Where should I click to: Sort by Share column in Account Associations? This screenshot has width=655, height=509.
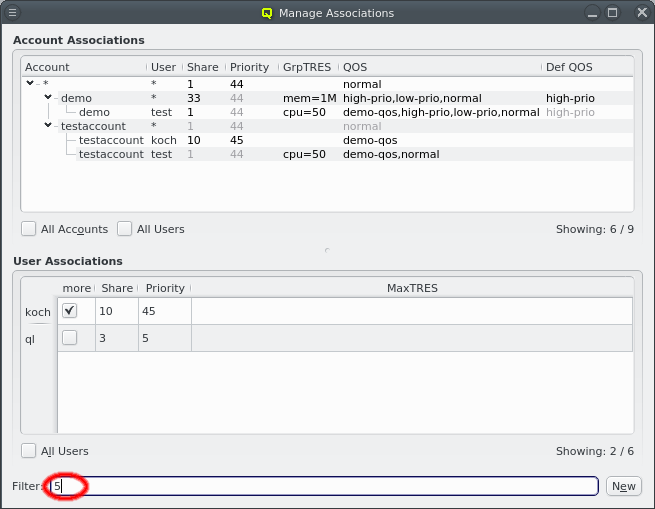pyautogui.click(x=204, y=67)
